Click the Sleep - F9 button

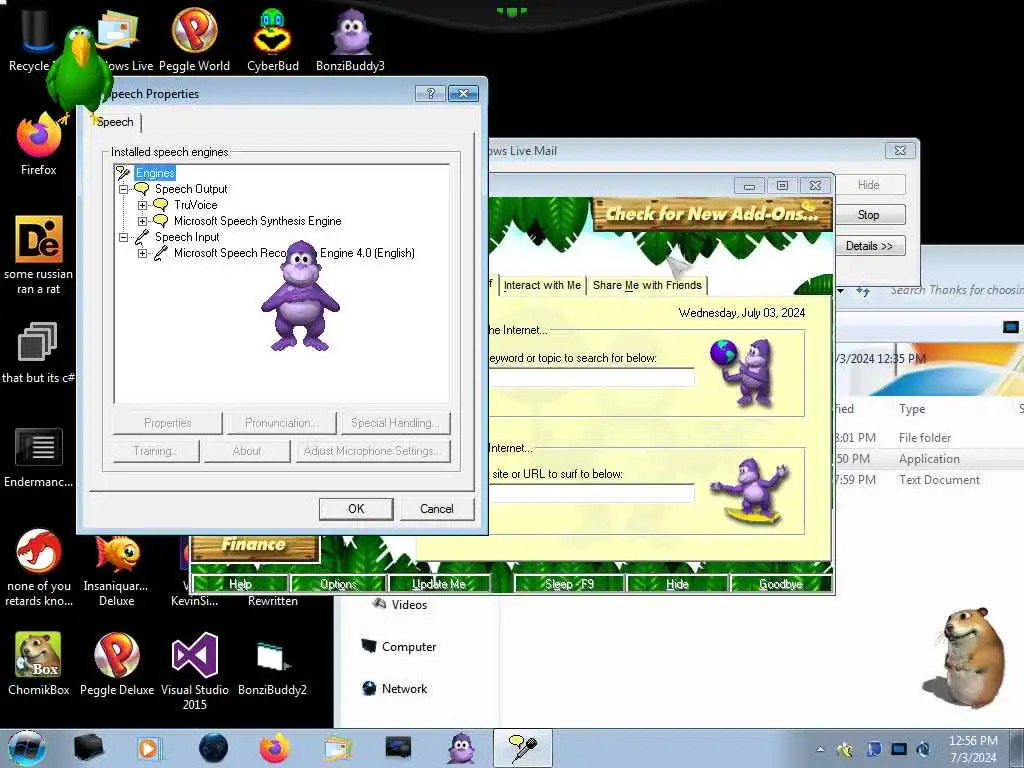tap(569, 584)
